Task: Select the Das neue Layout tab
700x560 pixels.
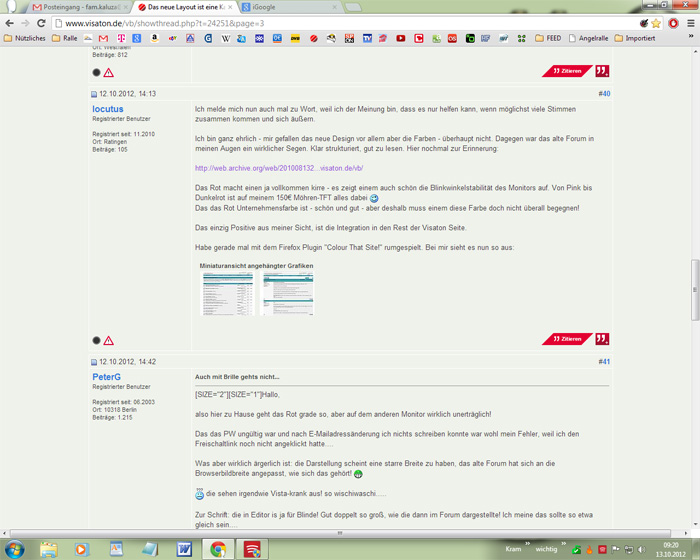Action: (185, 7)
